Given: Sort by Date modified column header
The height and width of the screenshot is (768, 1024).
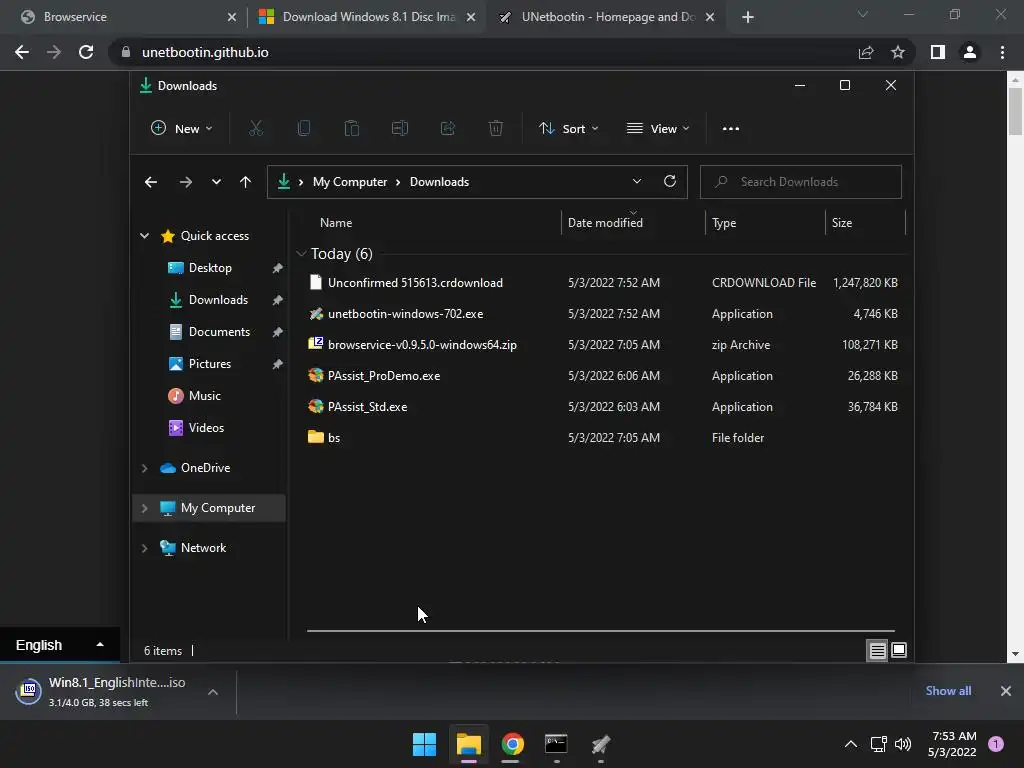Looking at the screenshot, I should (605, 223).
